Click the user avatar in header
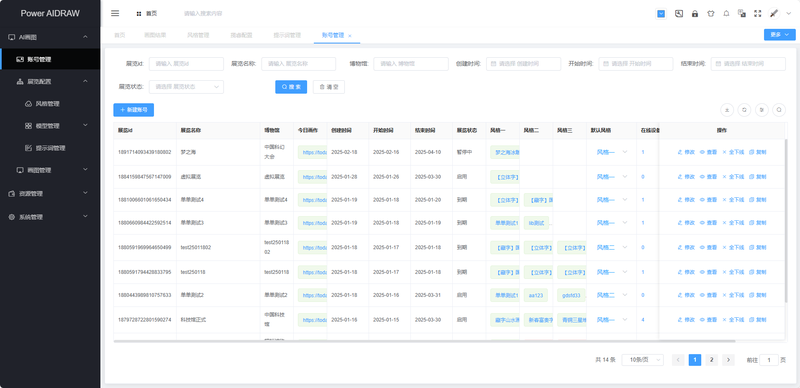This screenshot has width=800, height=388. [773, 14]
